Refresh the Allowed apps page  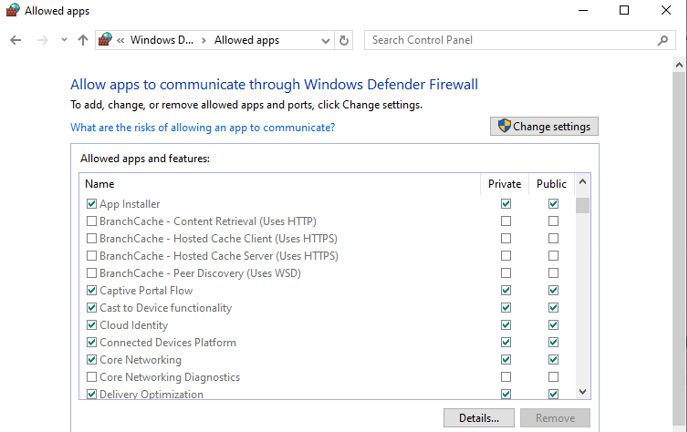pyautogui.click(x=345, y=41)
